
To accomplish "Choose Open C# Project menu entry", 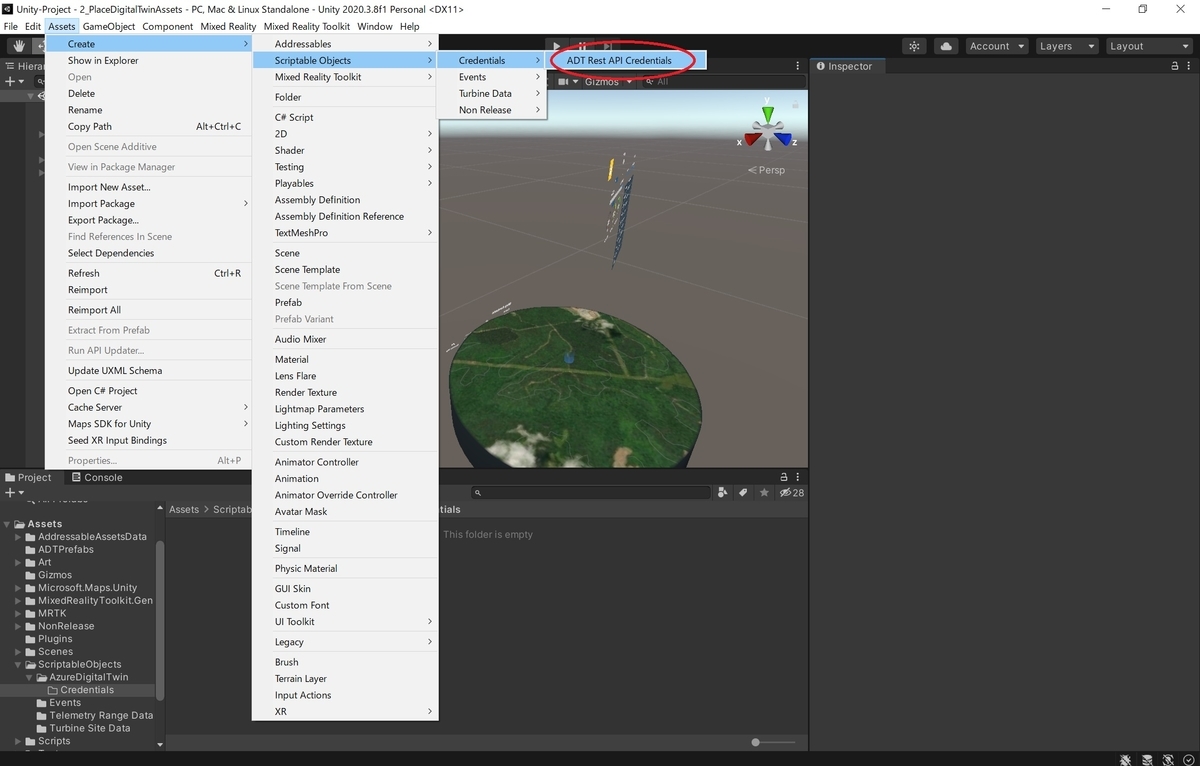I will coord(148,391).
